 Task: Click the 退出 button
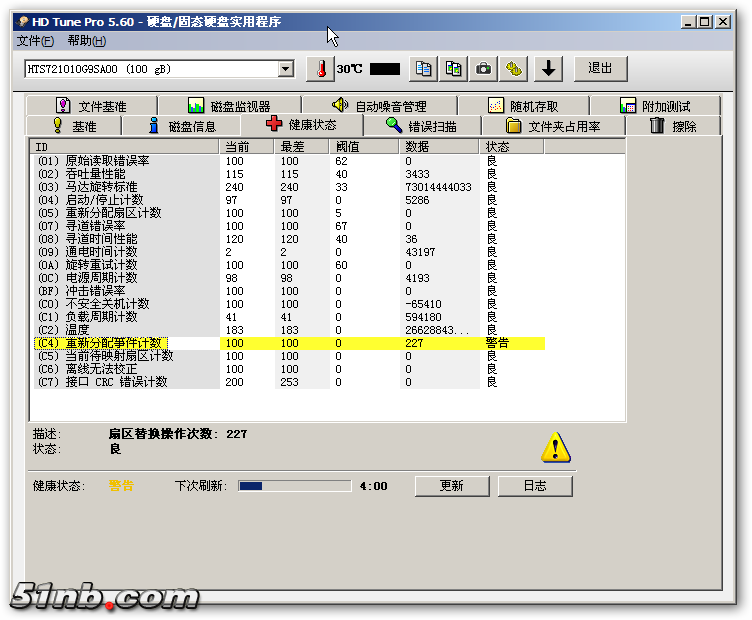pos(600,68)
